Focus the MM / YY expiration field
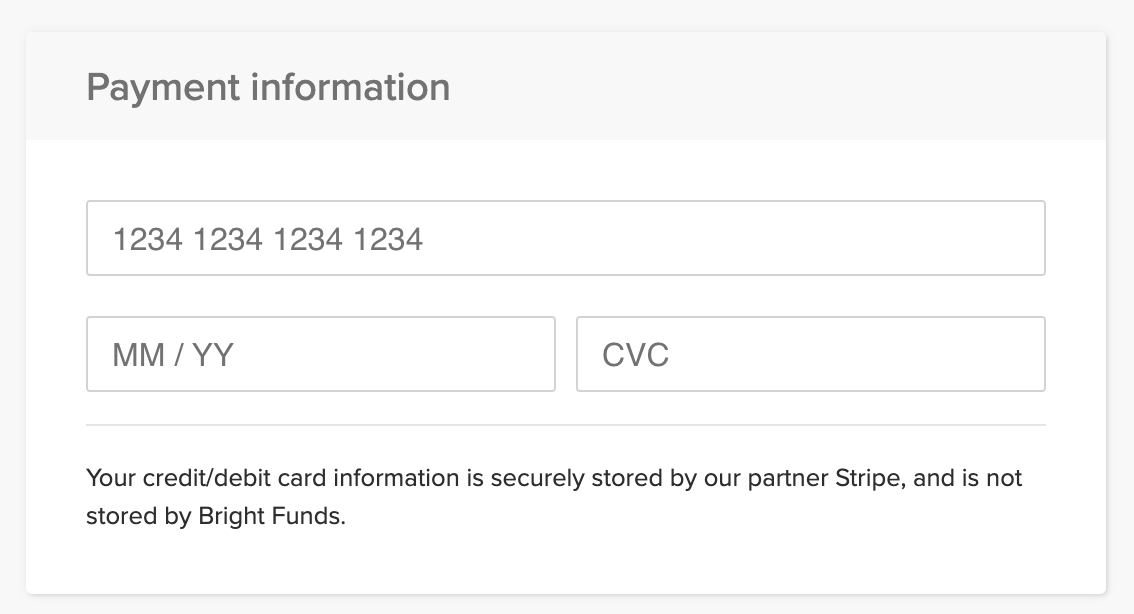The image size is (1134, 614). click(320, 354)
